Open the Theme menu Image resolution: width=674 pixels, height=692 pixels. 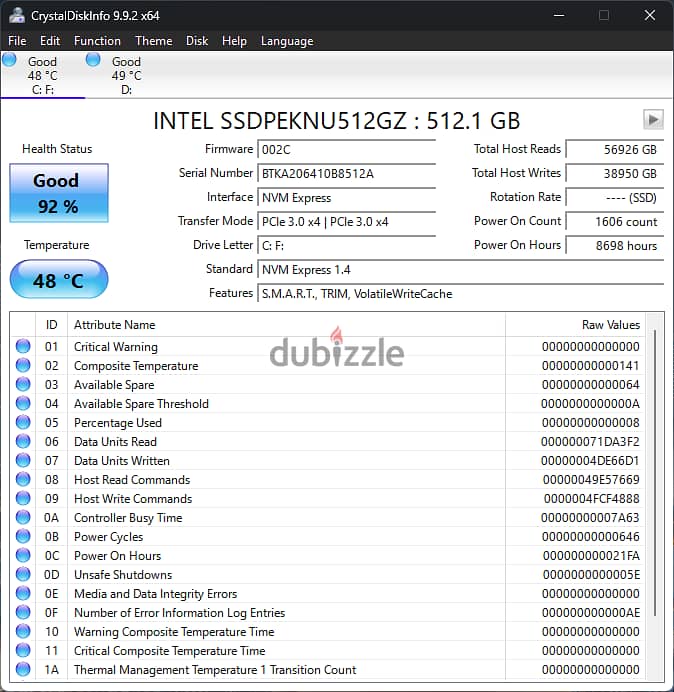pos(154,41)
